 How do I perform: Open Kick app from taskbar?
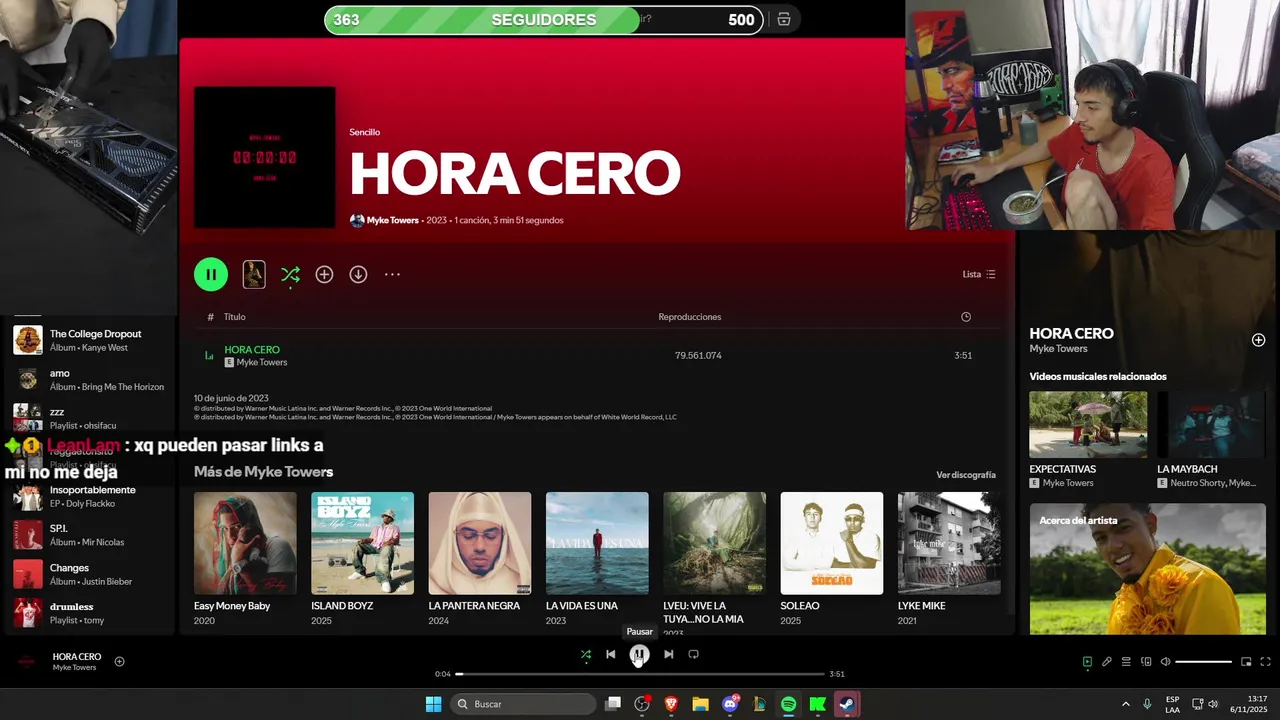817,704
